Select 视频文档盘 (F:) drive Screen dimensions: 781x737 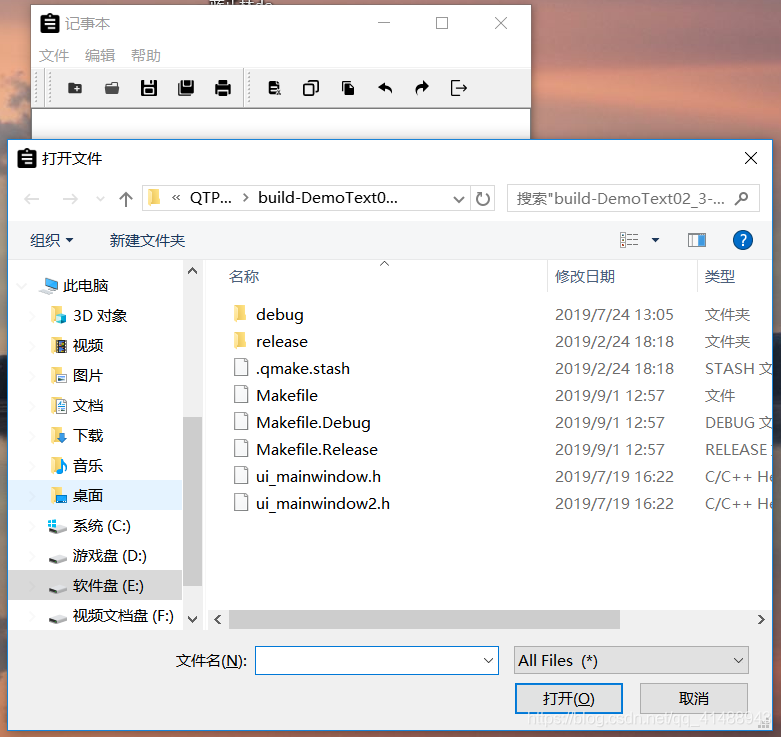(123, 616)
